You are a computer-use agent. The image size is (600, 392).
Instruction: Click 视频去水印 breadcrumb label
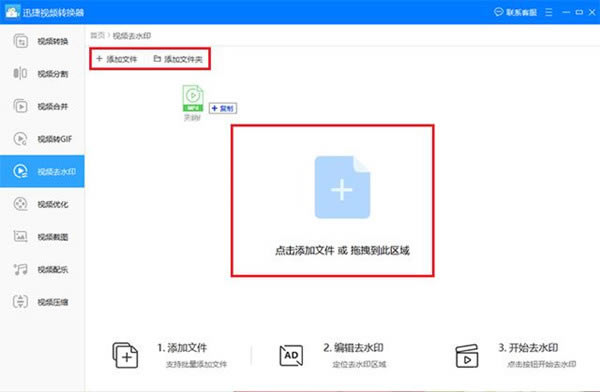(x=131, y=36)
